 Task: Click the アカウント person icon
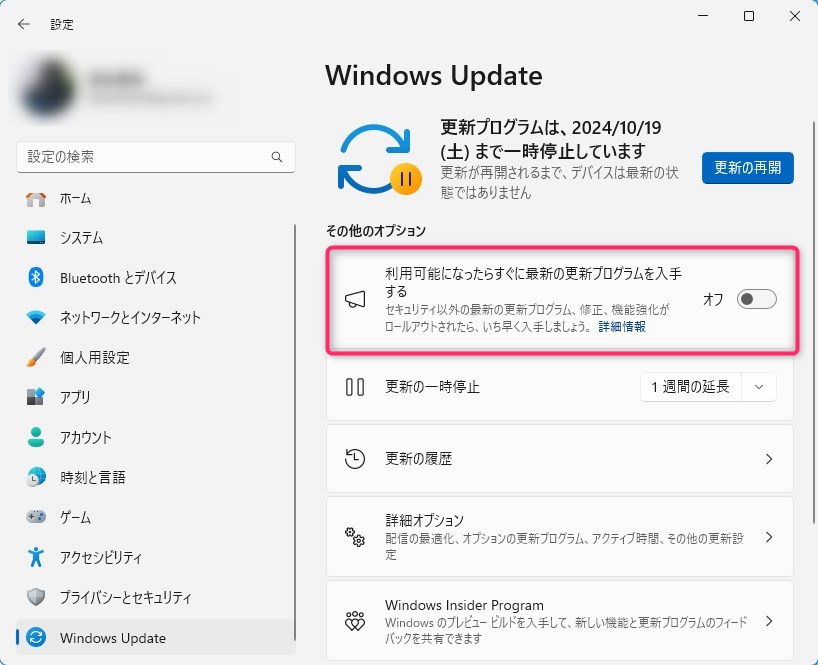[x=36, y=438]
